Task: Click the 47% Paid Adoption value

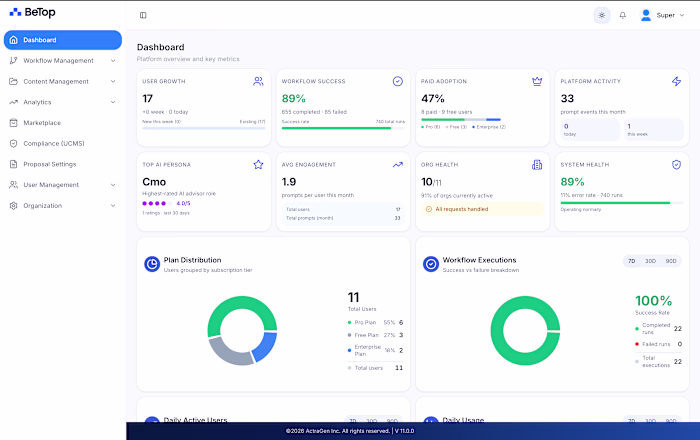Action: [x=433, y=99]
